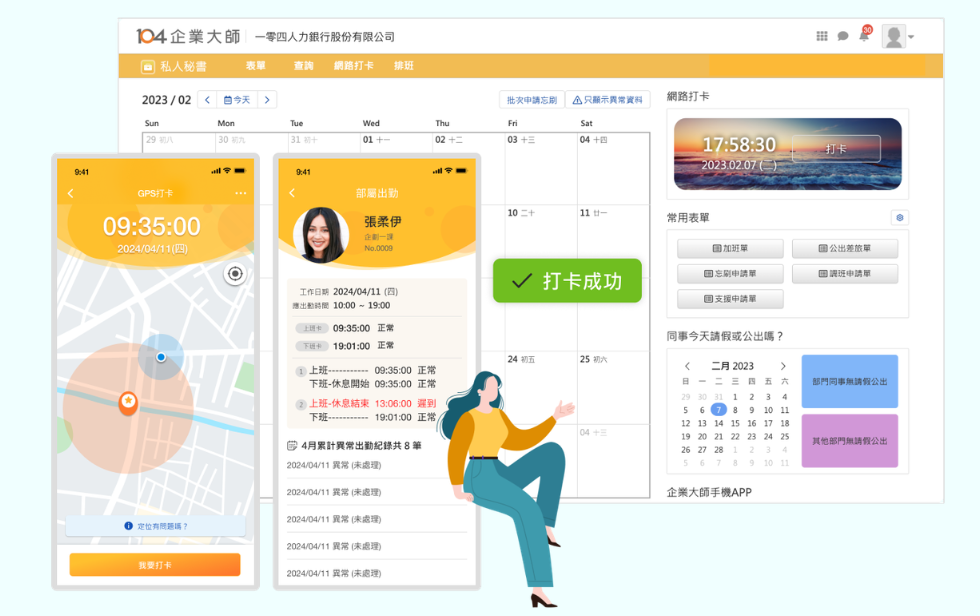Go to previous month in main calendar
Image resolution: width=980 pixels, height=616 pixels.
click(x=207, y=100)
